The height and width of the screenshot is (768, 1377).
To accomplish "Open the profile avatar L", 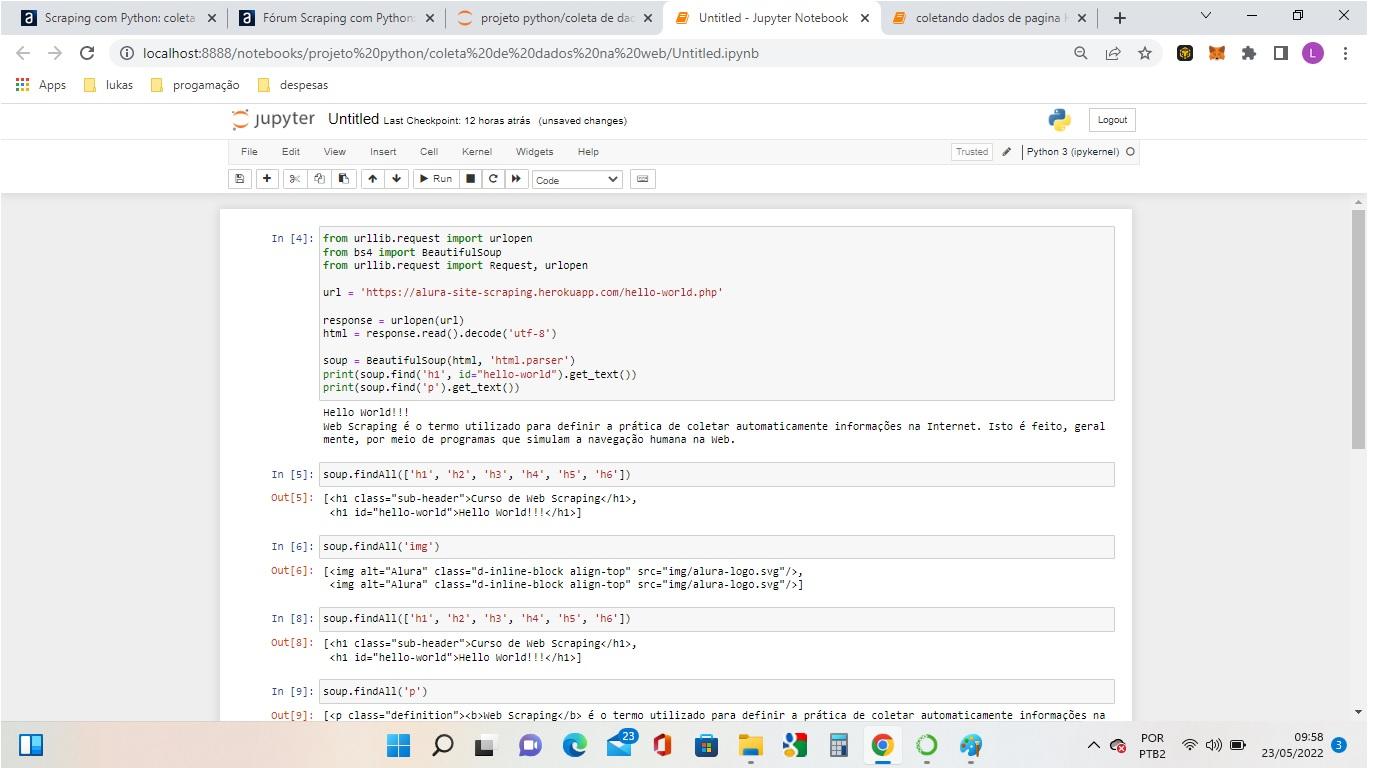I will pos(1313,53).
